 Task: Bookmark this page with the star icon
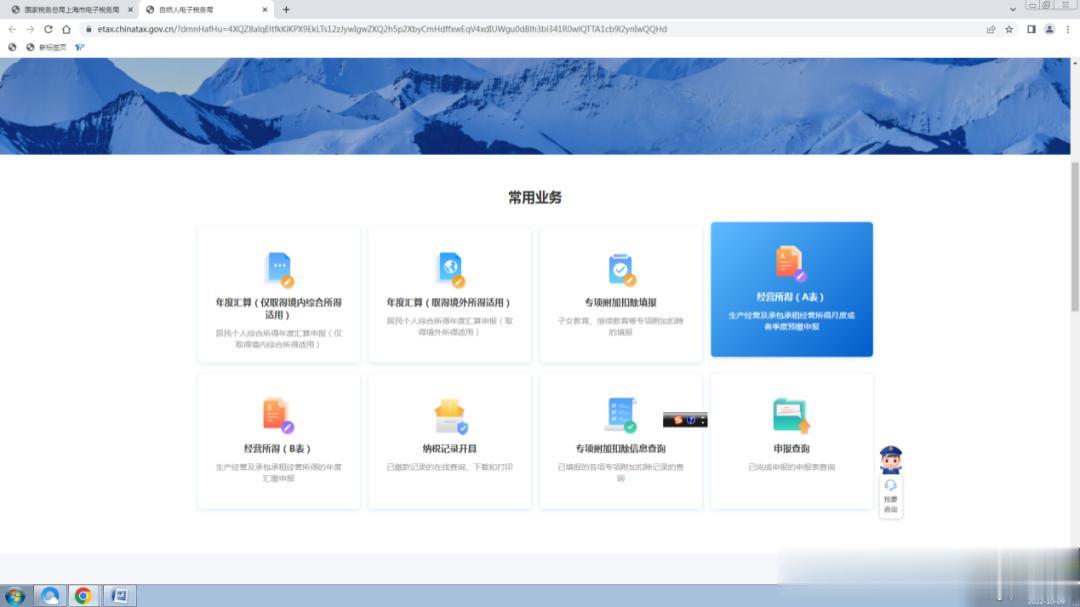click(x=1009, y=29)
